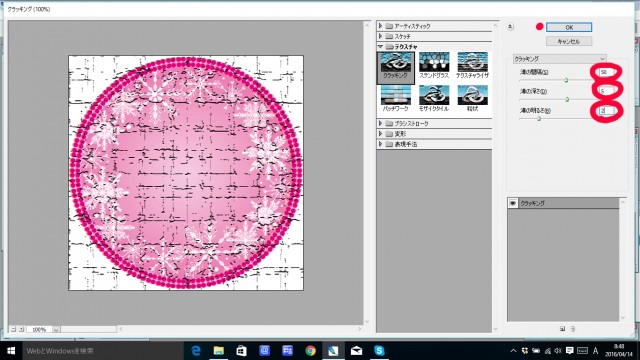Select the 粒状 filter thumbnail
The image size is (640, 360).
click(472, 99)
